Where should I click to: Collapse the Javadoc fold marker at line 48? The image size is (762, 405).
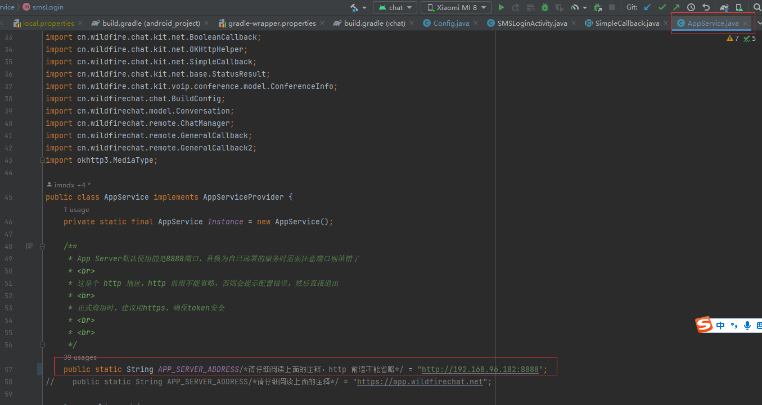42,247
